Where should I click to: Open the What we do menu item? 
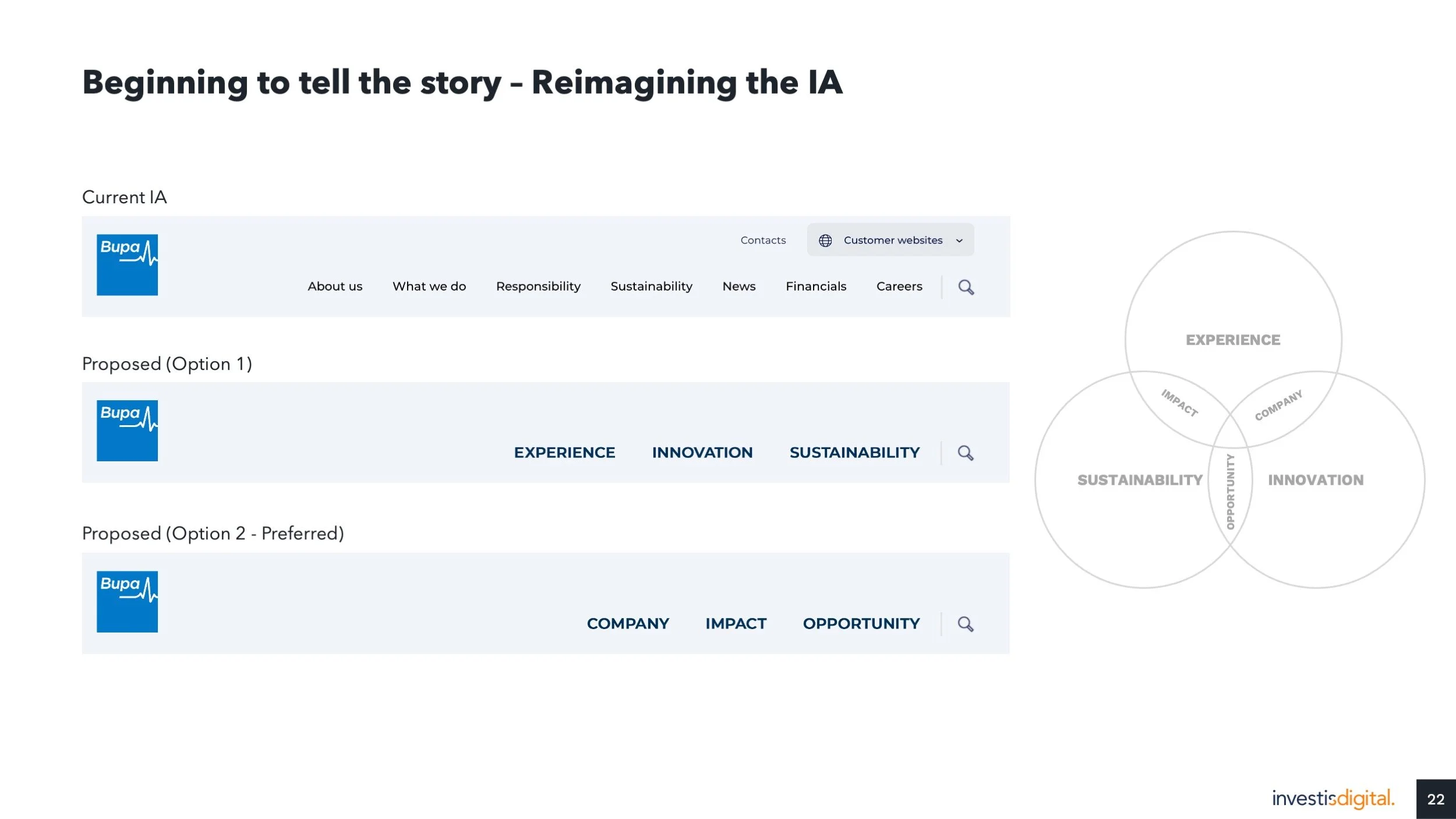coord(429,287)
